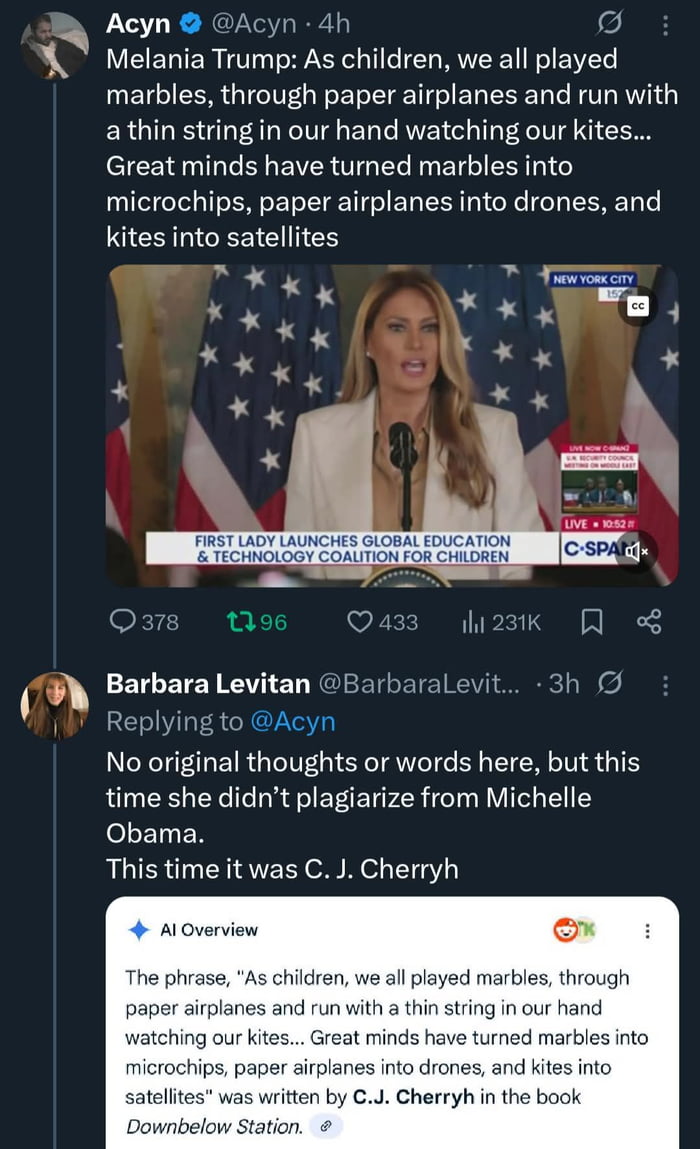Retweet Acyn's post
The height and width of the screenshot is (1149, 700).
pos(241,622)
